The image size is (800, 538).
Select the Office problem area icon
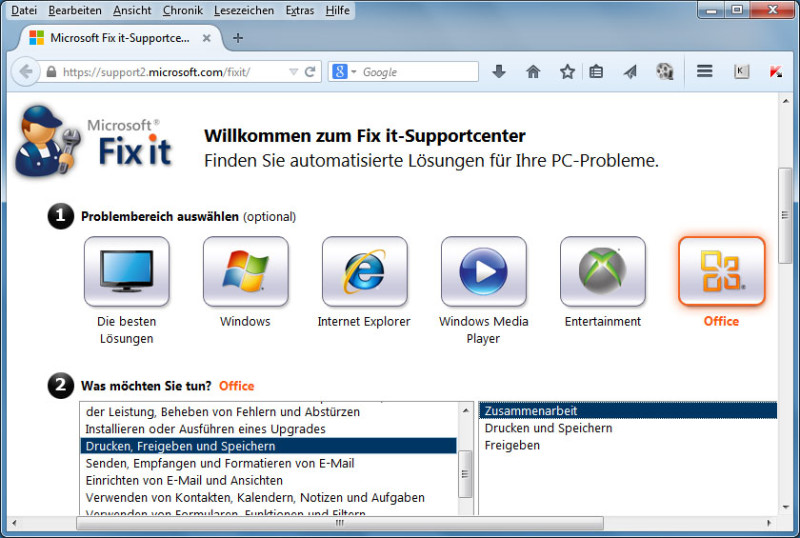click(721, 271)
